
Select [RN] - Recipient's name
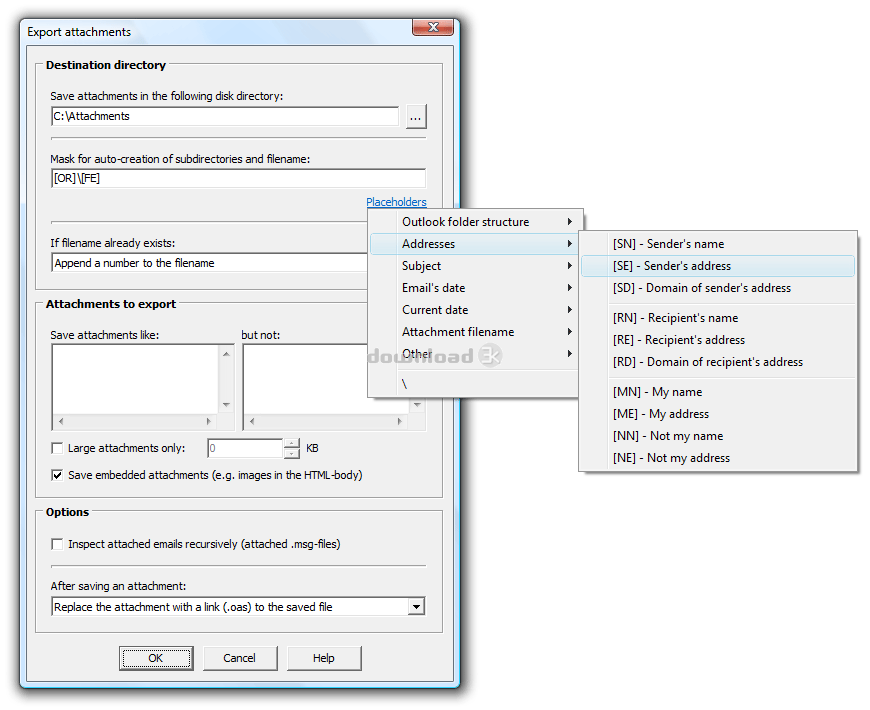[x=718, y=318]
